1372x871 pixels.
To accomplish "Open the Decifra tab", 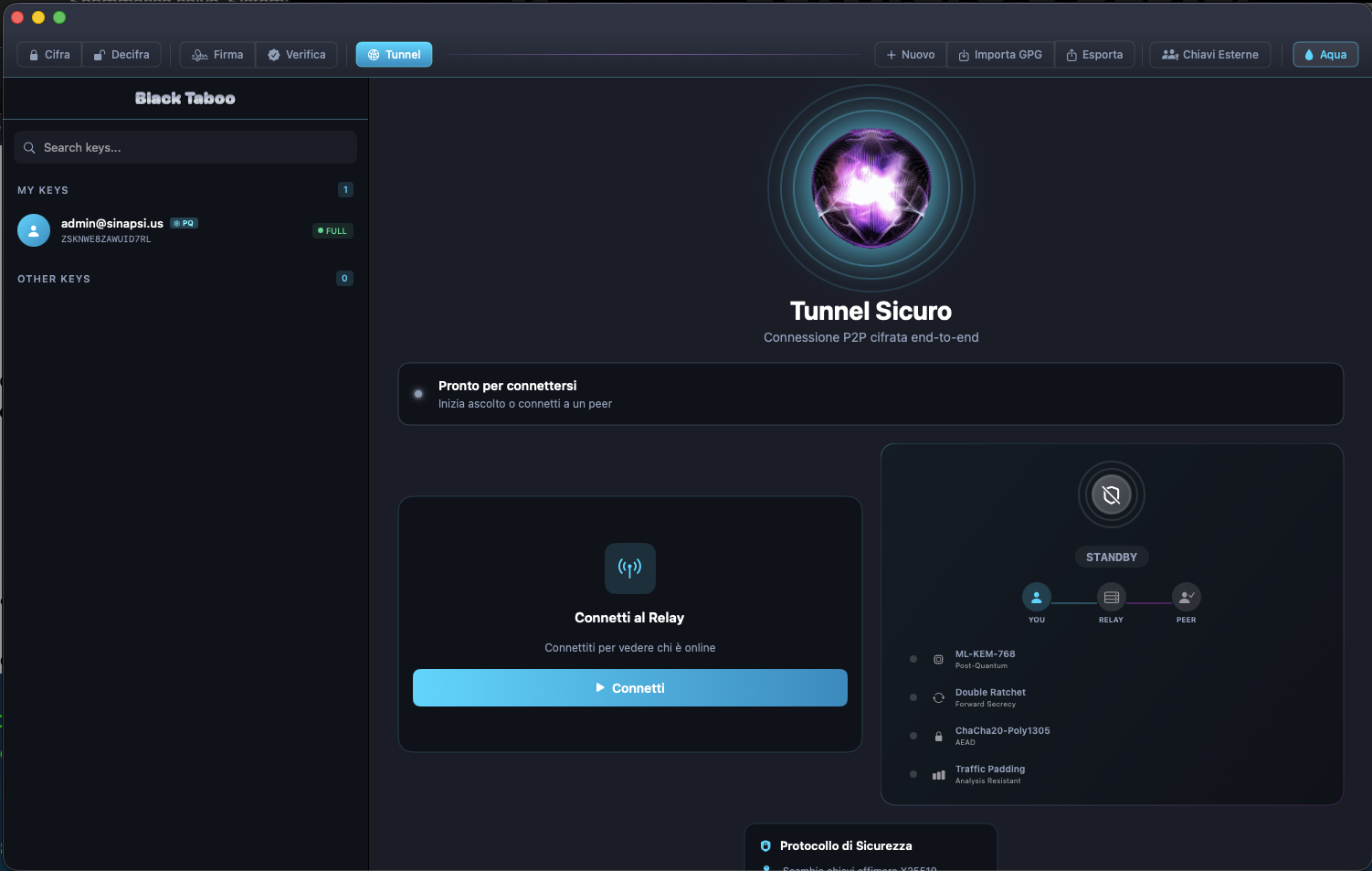I will [x=121, y=55].
